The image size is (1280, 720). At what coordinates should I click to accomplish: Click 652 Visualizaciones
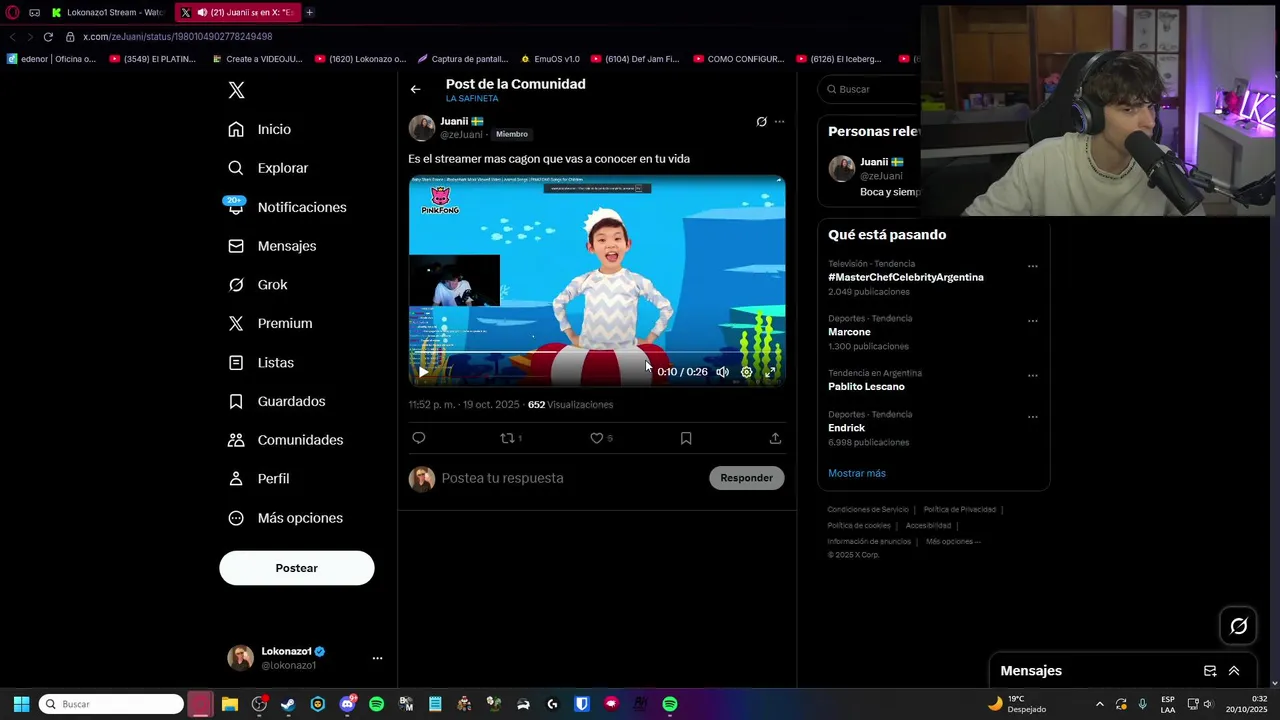click(x=570, y=405)
